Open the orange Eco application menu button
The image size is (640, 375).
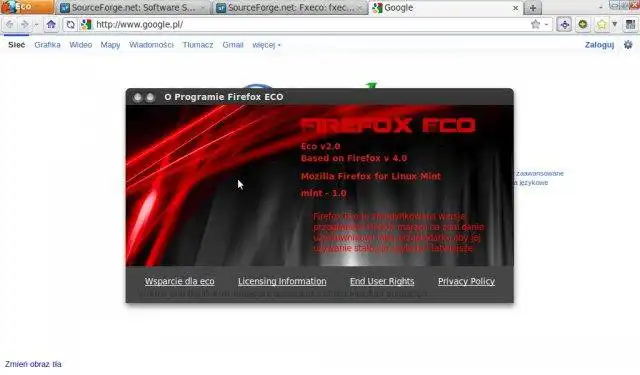point(27,7)
